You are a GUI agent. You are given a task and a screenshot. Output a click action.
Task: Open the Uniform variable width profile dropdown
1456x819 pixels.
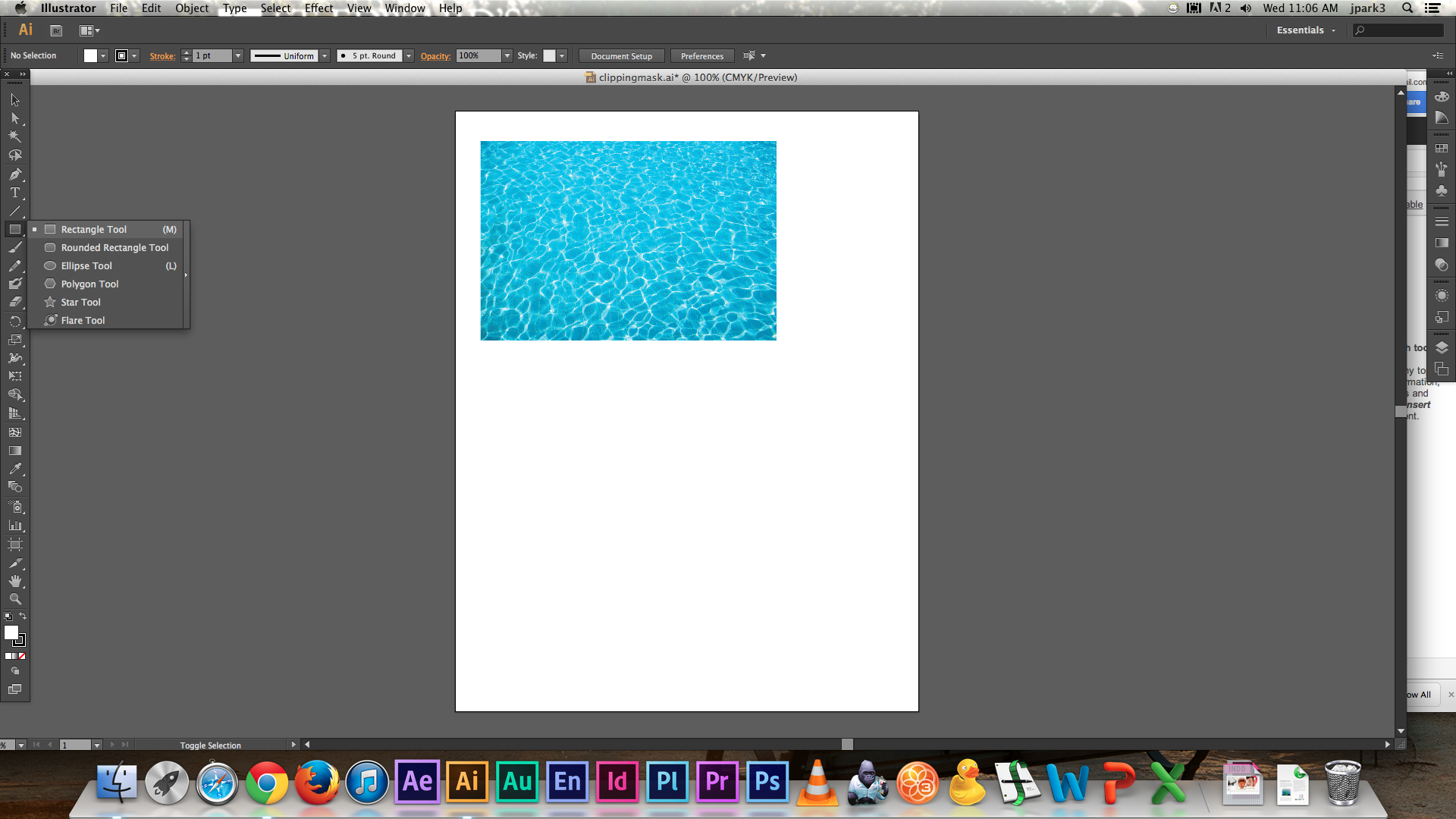[325, 56]
